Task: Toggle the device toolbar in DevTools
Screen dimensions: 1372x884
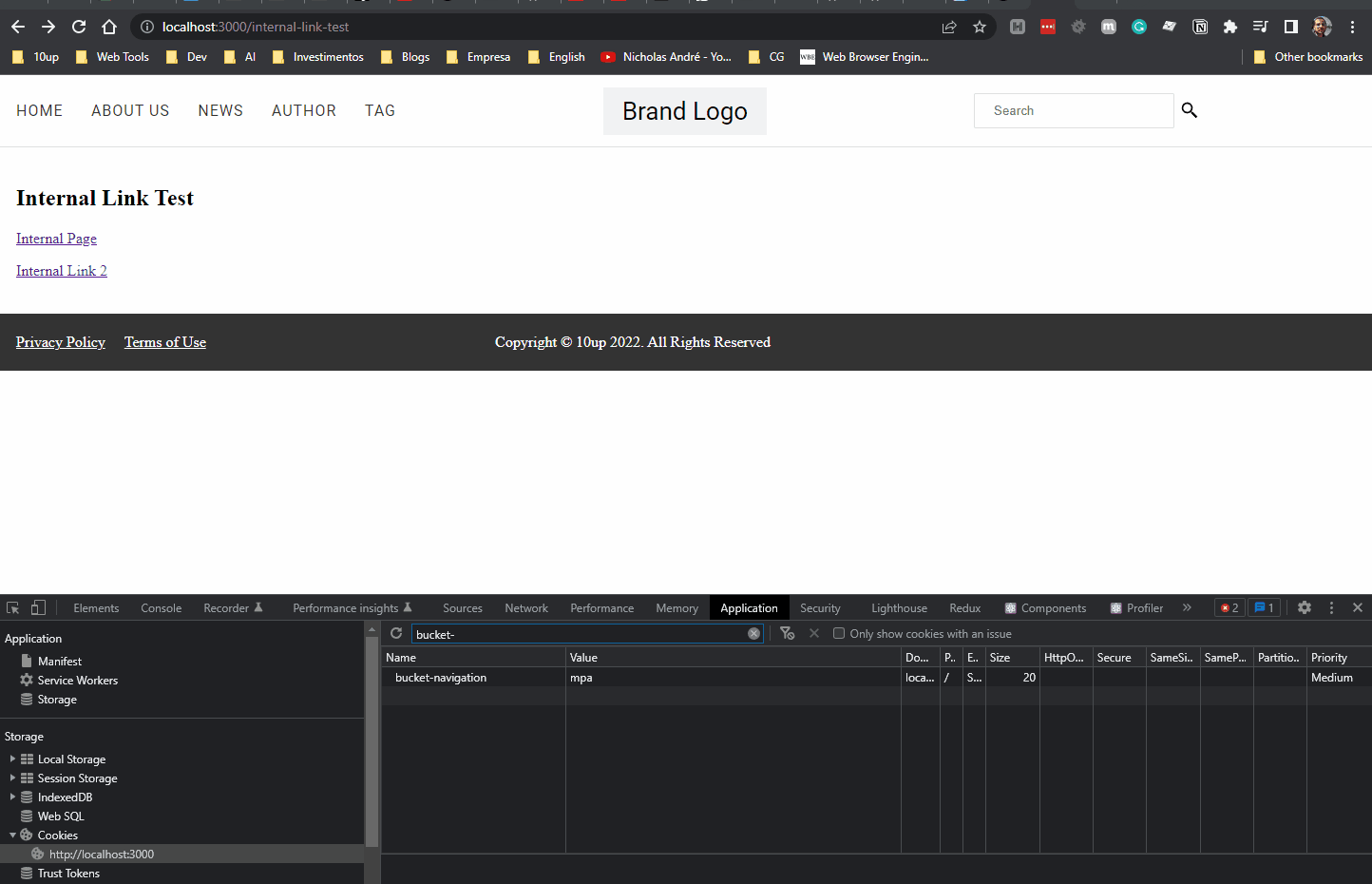Action: pyautogui.click(x=38, y=607)
